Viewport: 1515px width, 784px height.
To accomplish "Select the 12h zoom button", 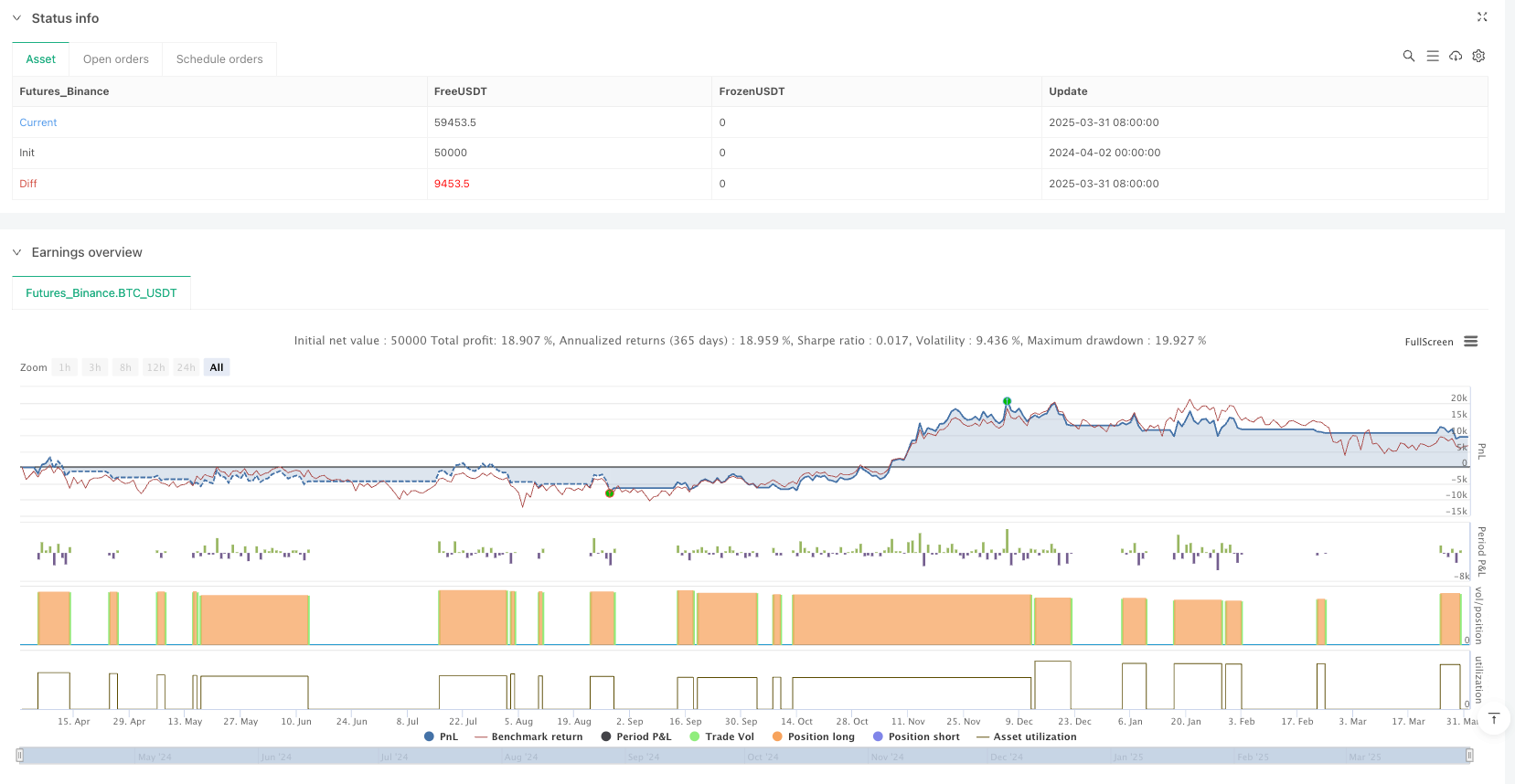I will pos(156,367).
